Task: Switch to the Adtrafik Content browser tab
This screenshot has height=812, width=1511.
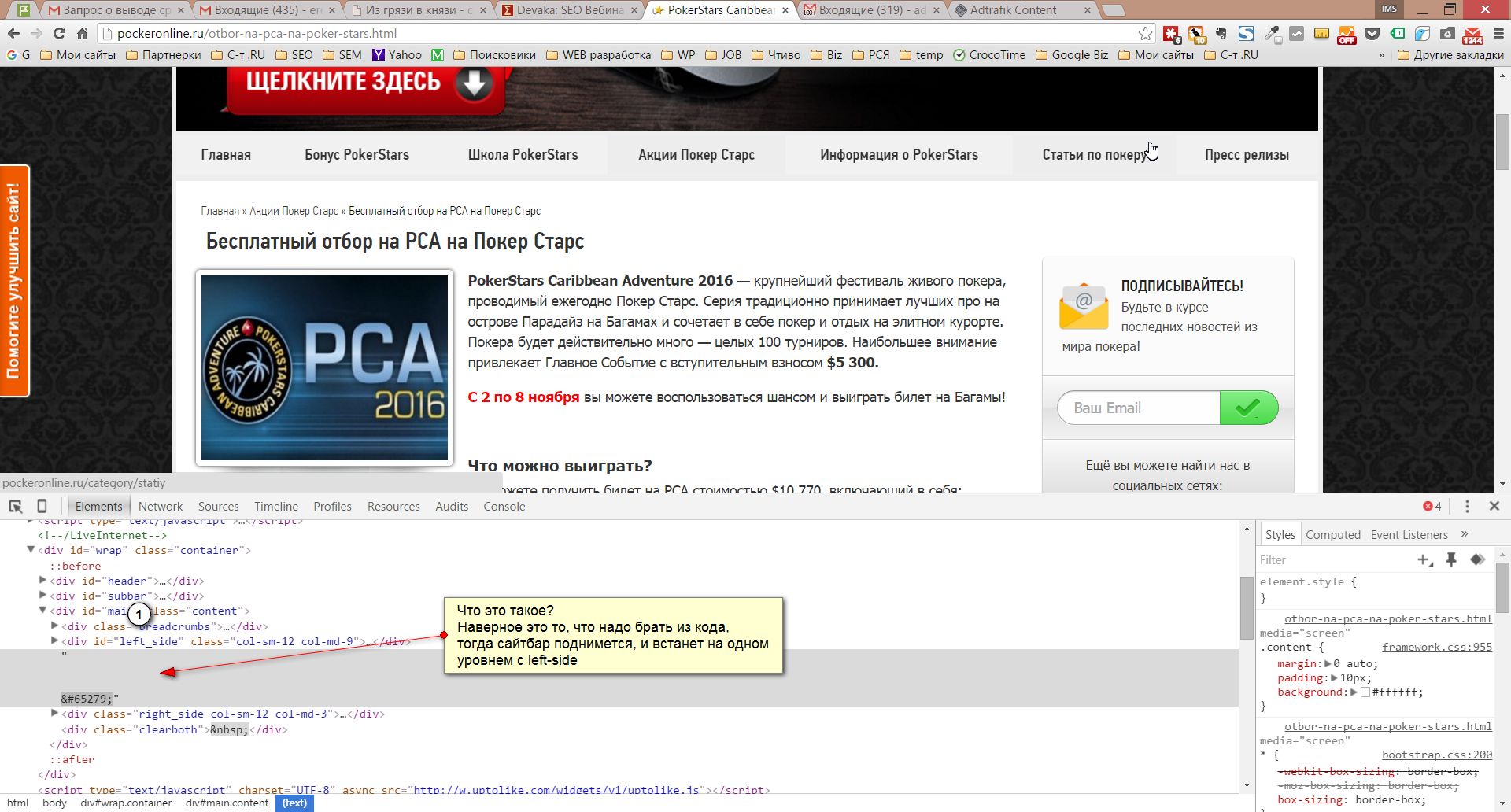Action: coord(1022,10)
